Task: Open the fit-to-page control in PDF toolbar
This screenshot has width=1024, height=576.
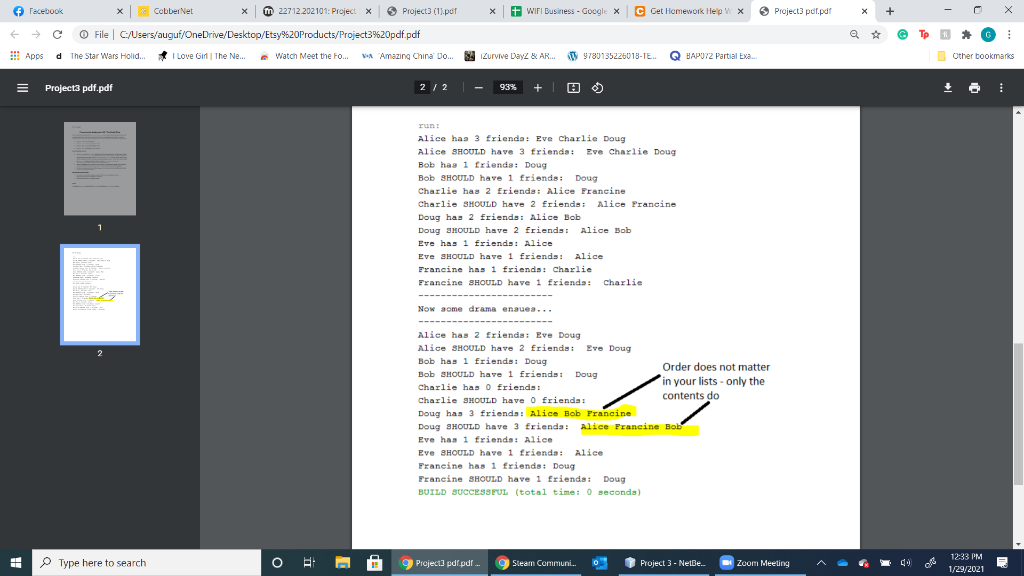Action: (572, 87)
